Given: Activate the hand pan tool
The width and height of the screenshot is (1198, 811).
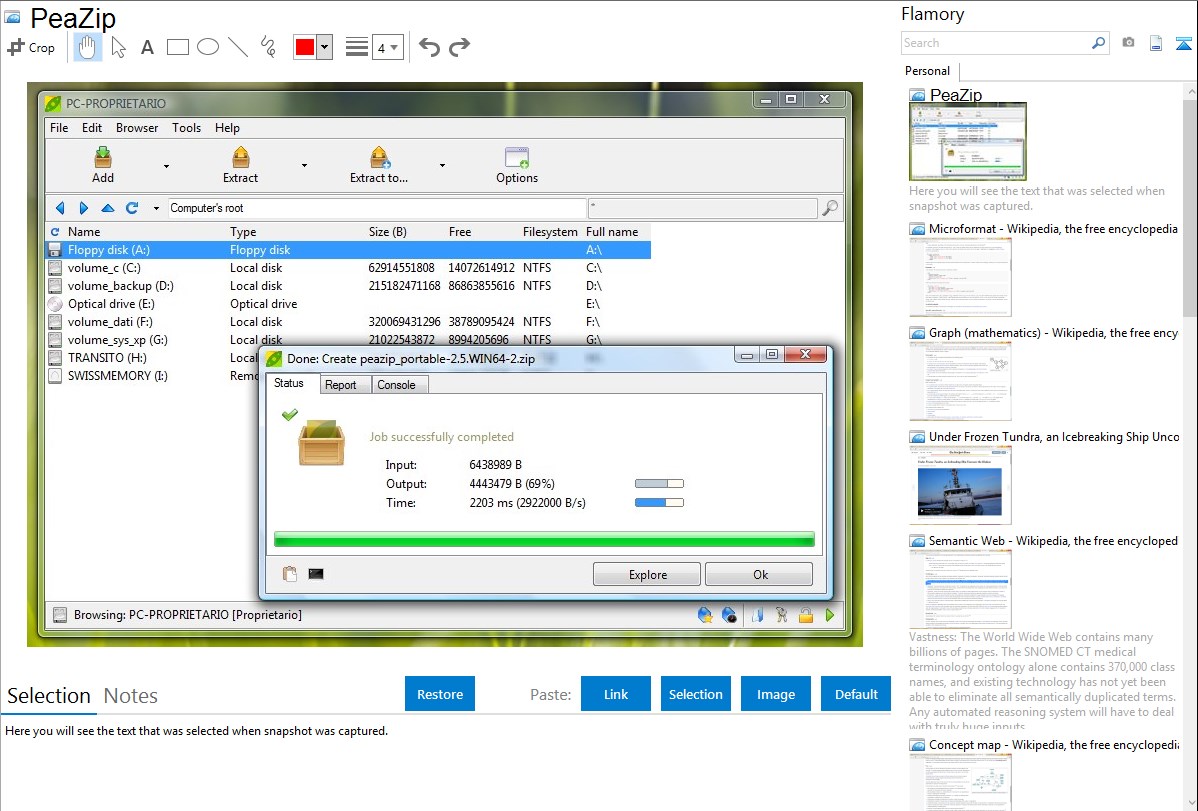Looking at the screenshot, I should pyautogui.click(x=87, y=47).
